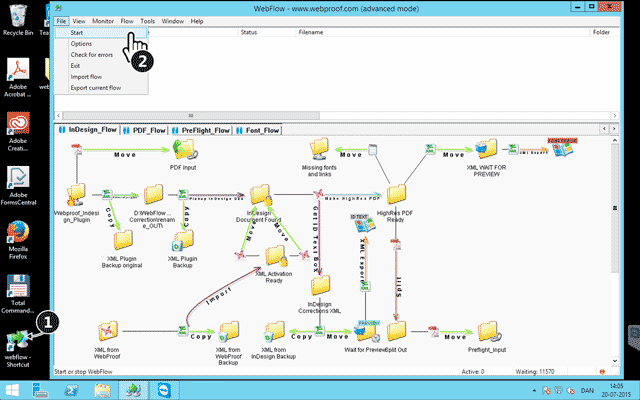Open Adobe Acrobat desktop shortcut
This screenshot has height=400, width=640.
[x=18, y=78]
